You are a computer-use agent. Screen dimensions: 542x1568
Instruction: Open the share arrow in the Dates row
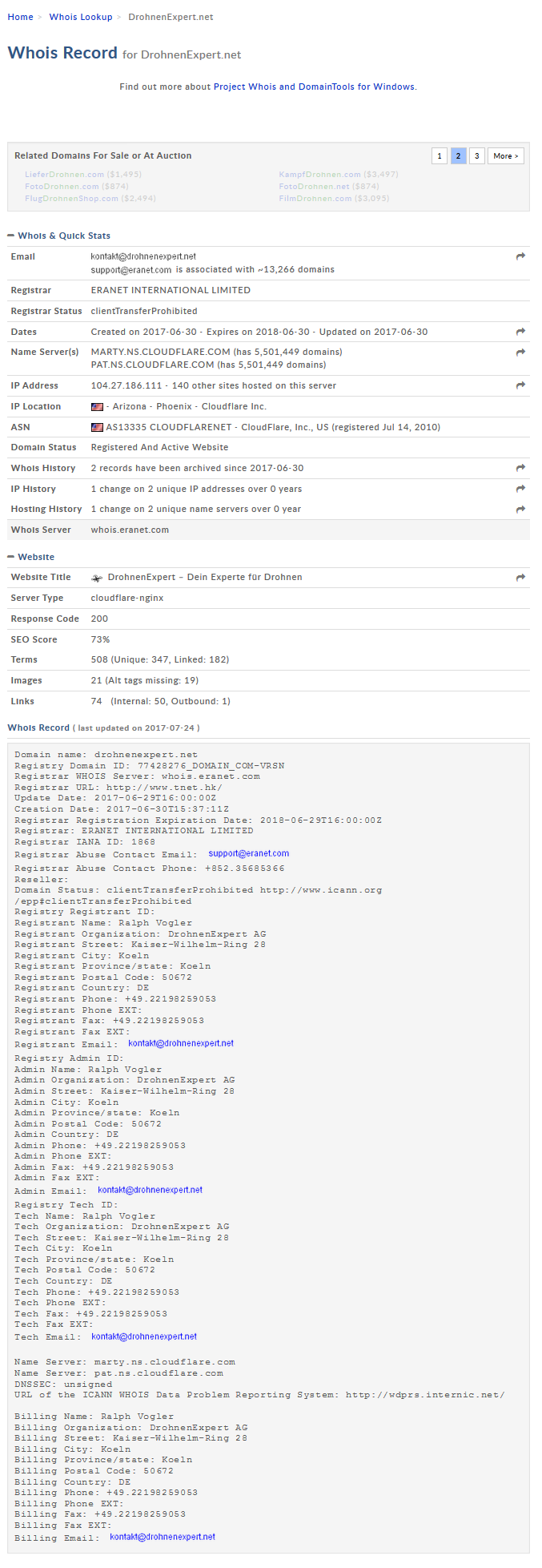(520, 332)
